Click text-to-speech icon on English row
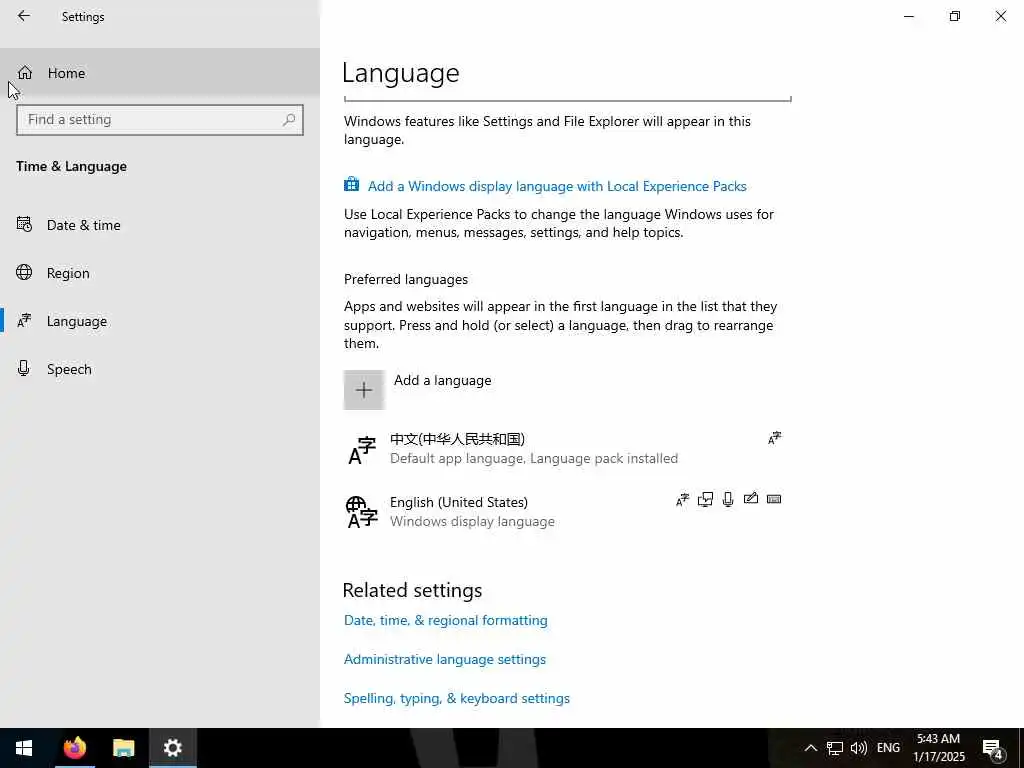Image resolution: width=1024 pixels, height=768 pixels. point(705,500)
